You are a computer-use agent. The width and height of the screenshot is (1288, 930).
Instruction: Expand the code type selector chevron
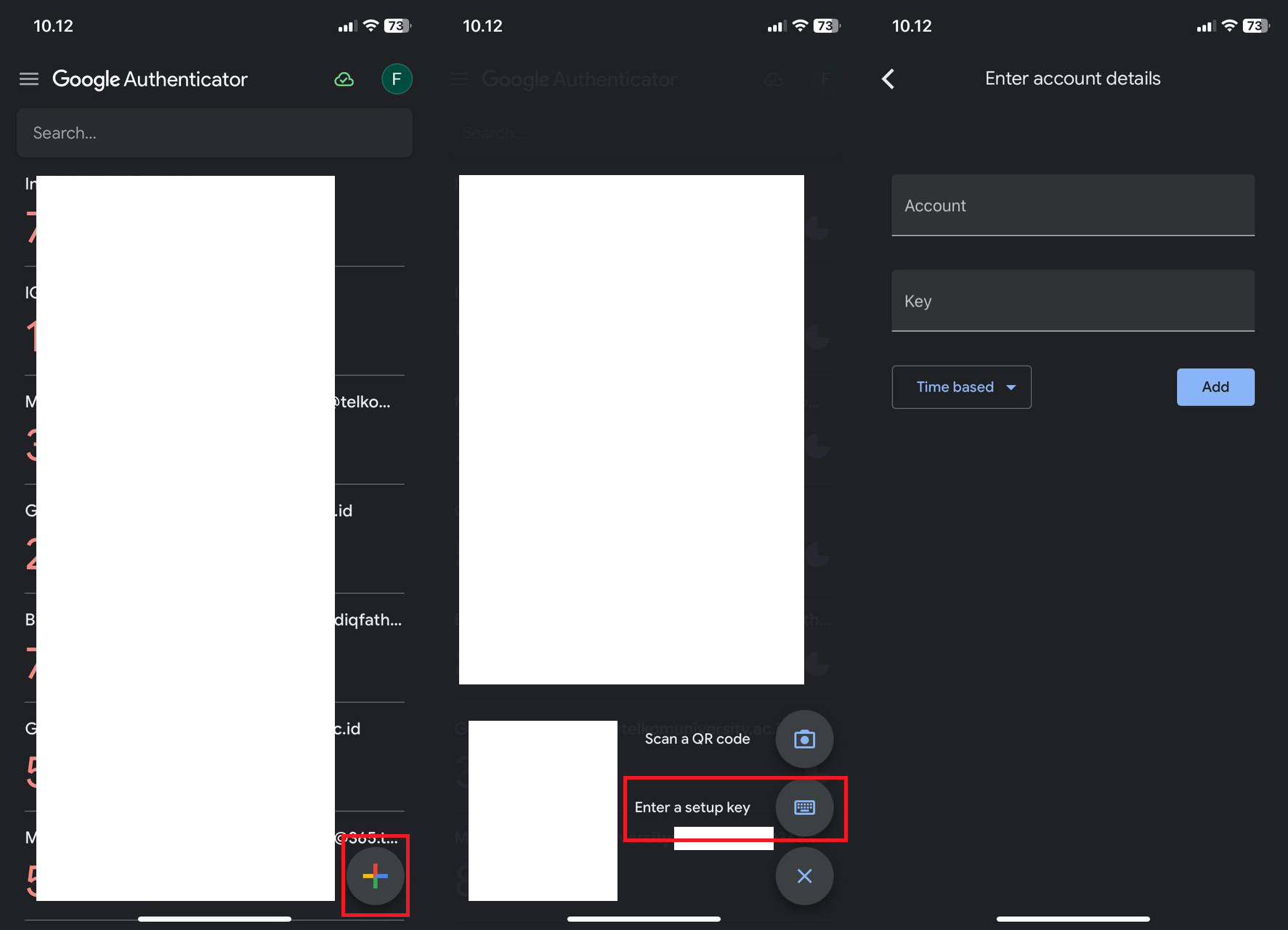1011,387
